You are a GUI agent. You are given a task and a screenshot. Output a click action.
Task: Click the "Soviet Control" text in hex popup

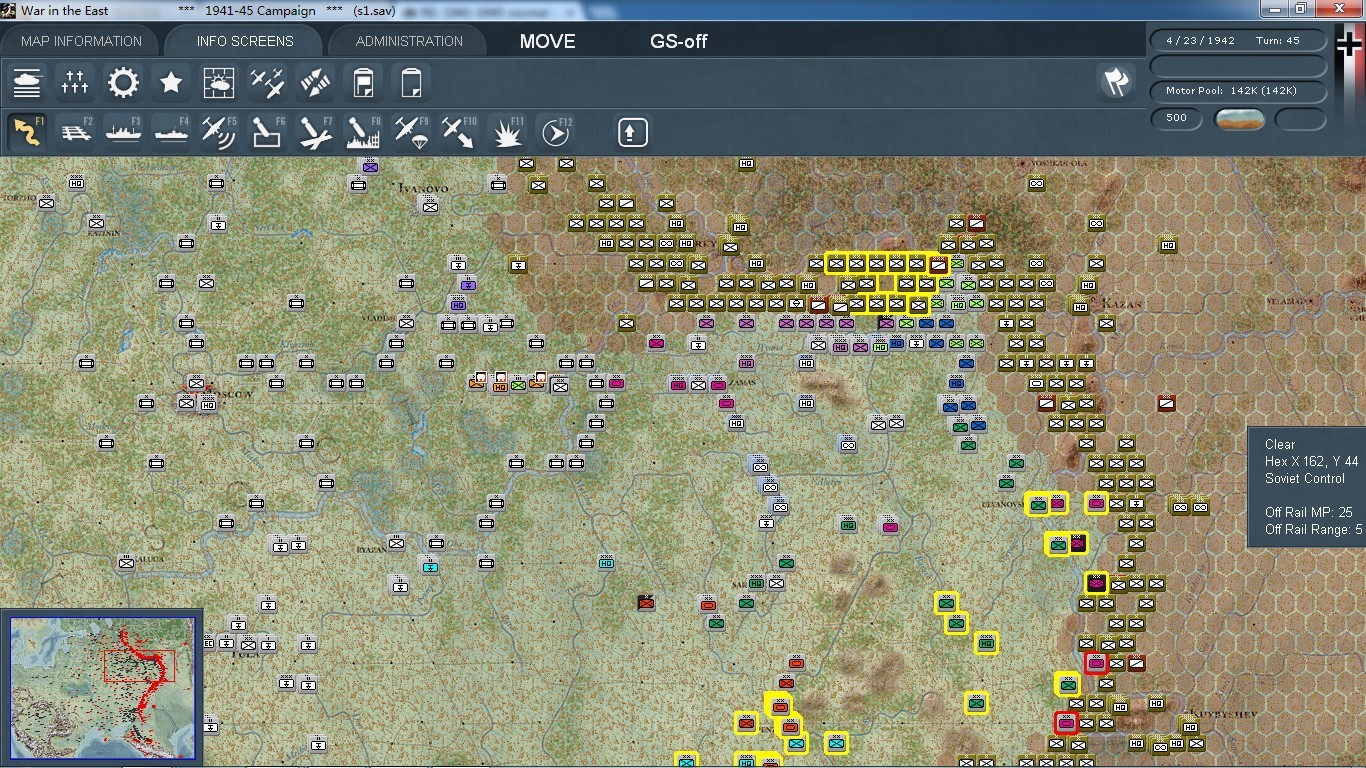1305,478
